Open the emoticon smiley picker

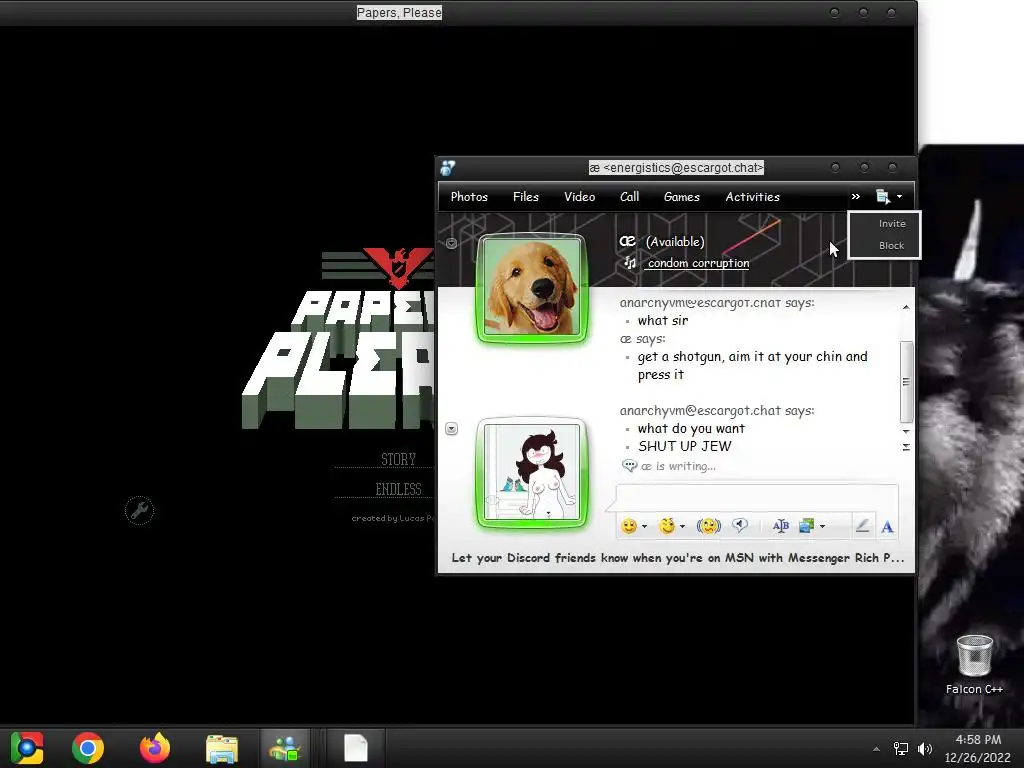tap(628, 526)
